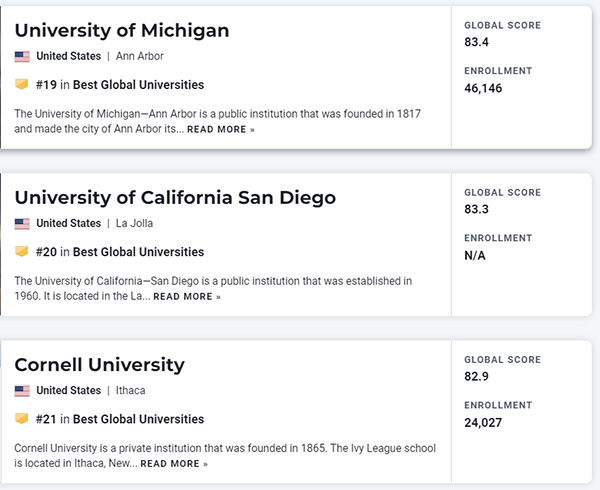Click the 82.9 global score for Cornell
Viewport: 600px width, 490px height.
[x=477, y=376]
